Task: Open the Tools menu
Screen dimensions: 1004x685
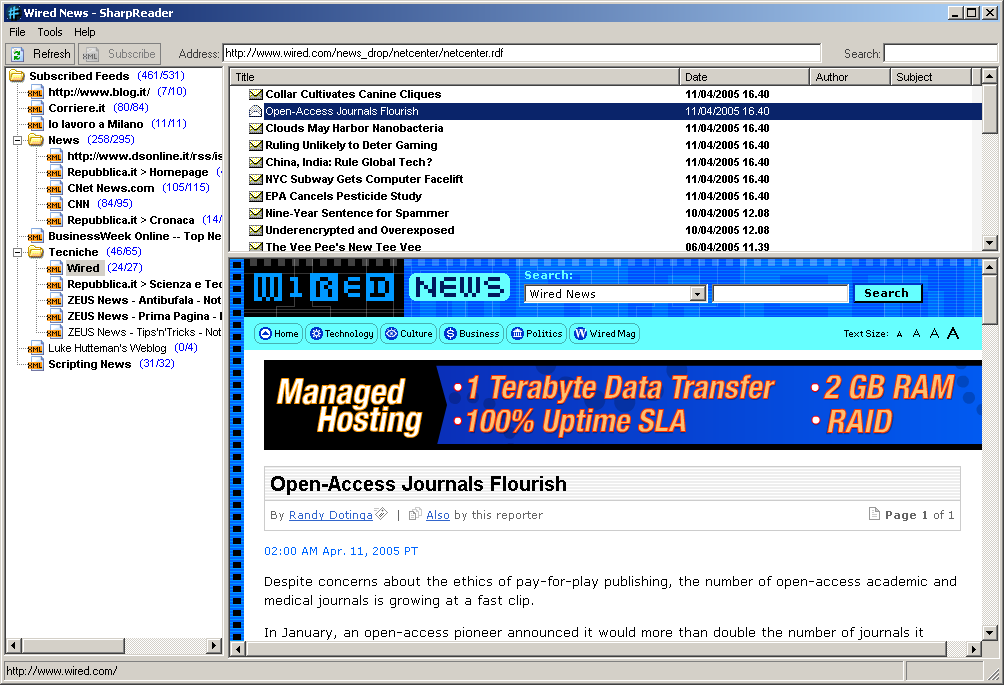Action: (x=50, y=32)
